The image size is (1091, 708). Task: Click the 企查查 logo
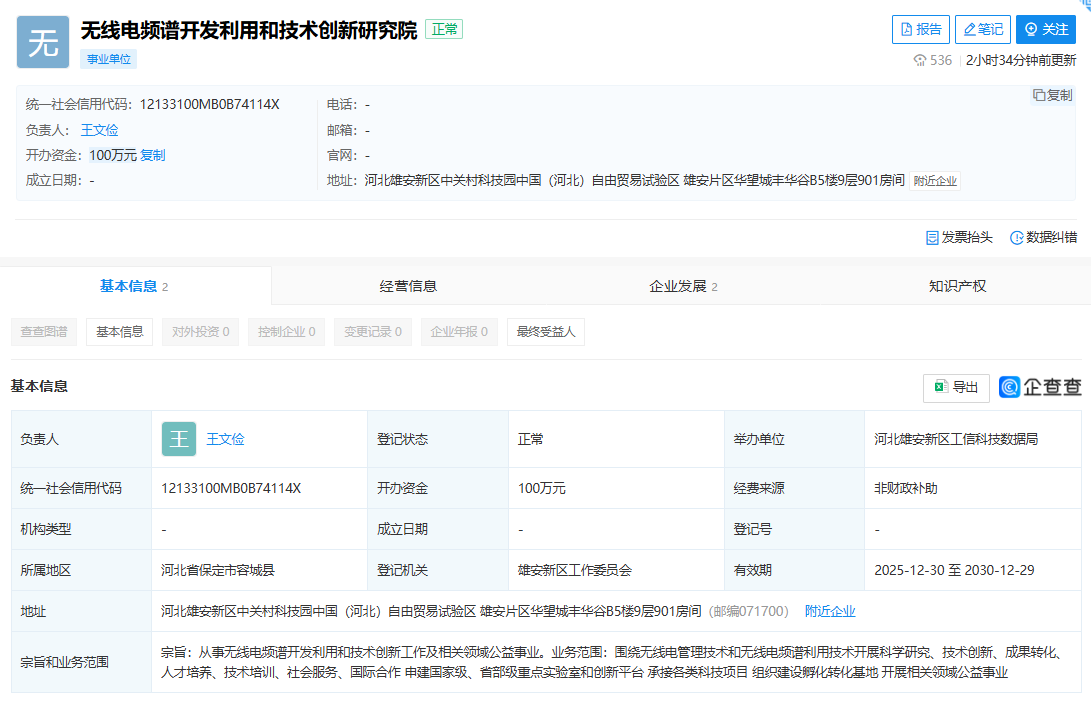pos(1040,388)
